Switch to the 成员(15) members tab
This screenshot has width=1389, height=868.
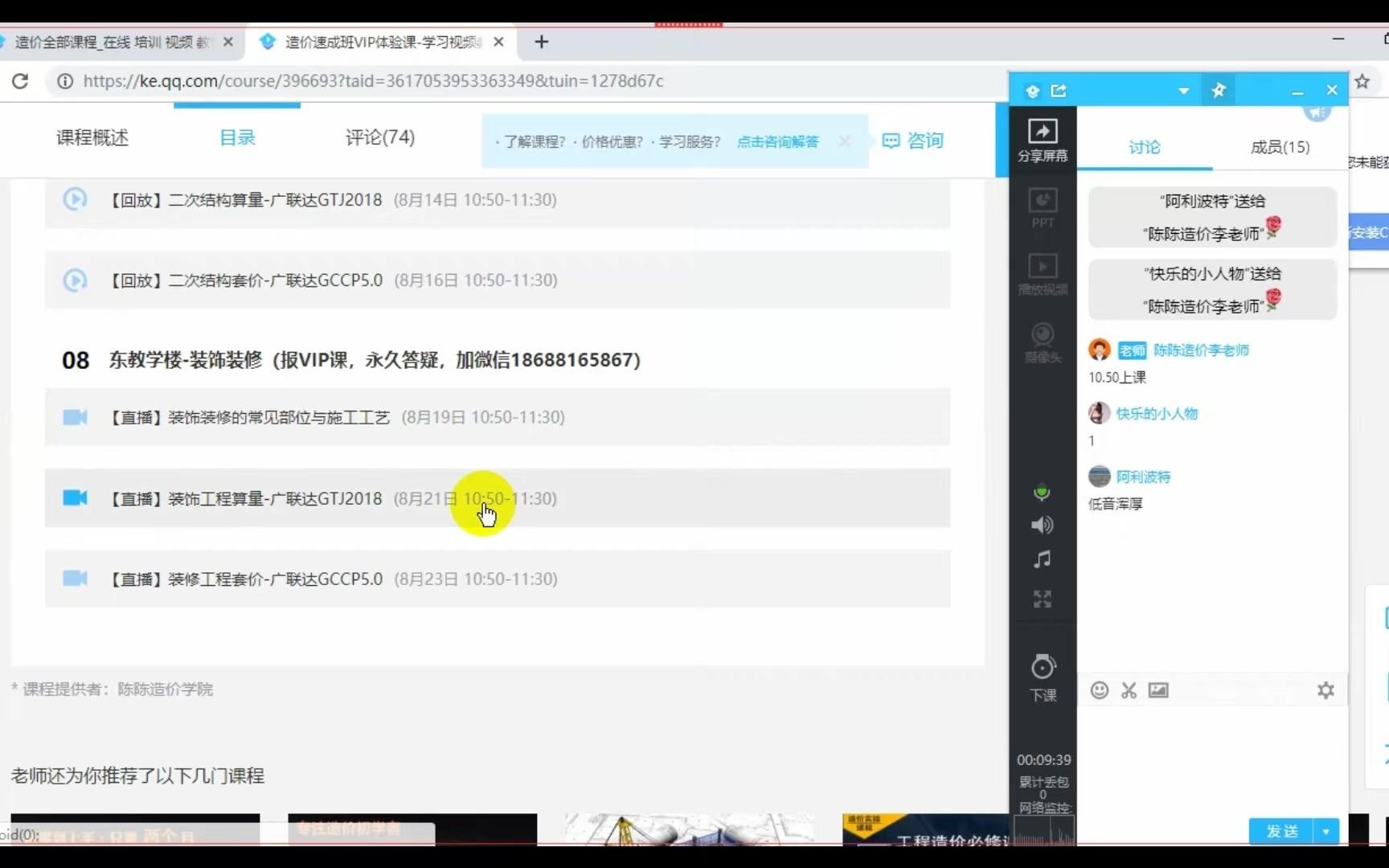1280,147
